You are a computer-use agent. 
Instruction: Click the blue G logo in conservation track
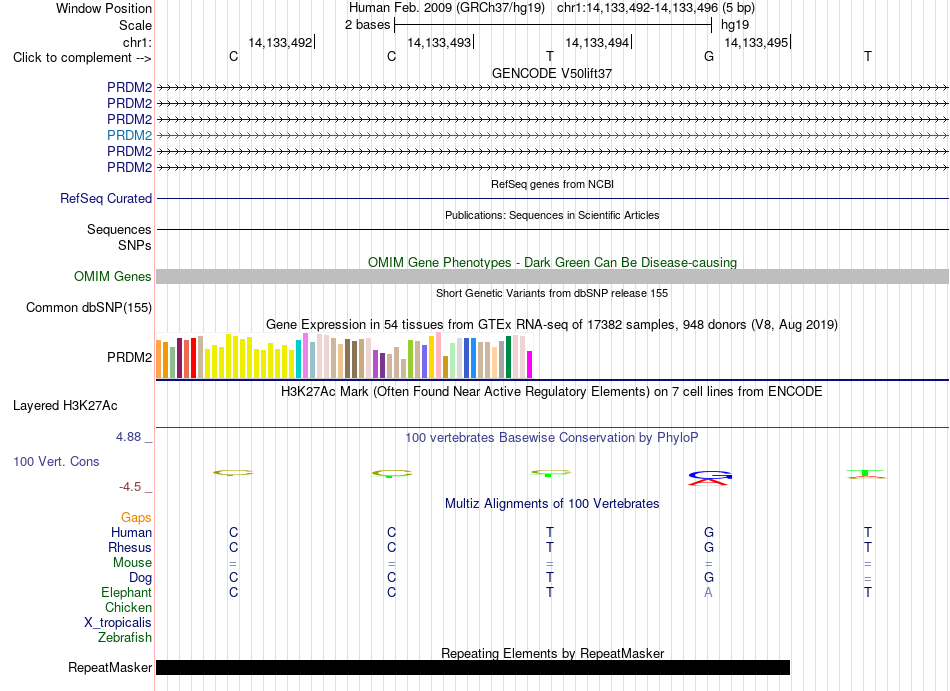710,474
